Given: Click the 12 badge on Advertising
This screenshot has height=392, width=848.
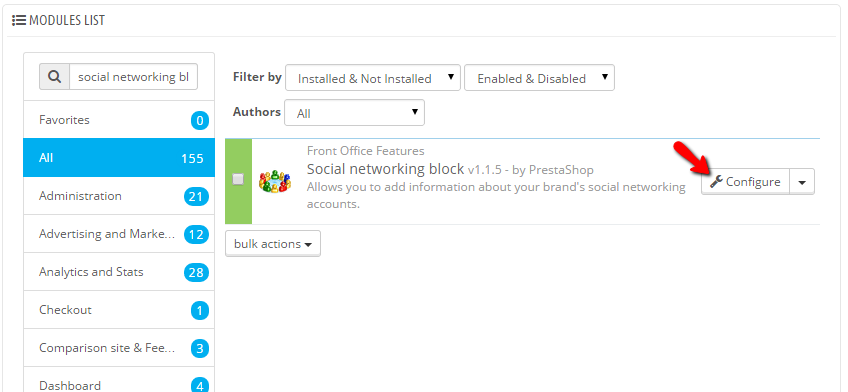Looking at the screenshot, I should coord(196,235).
